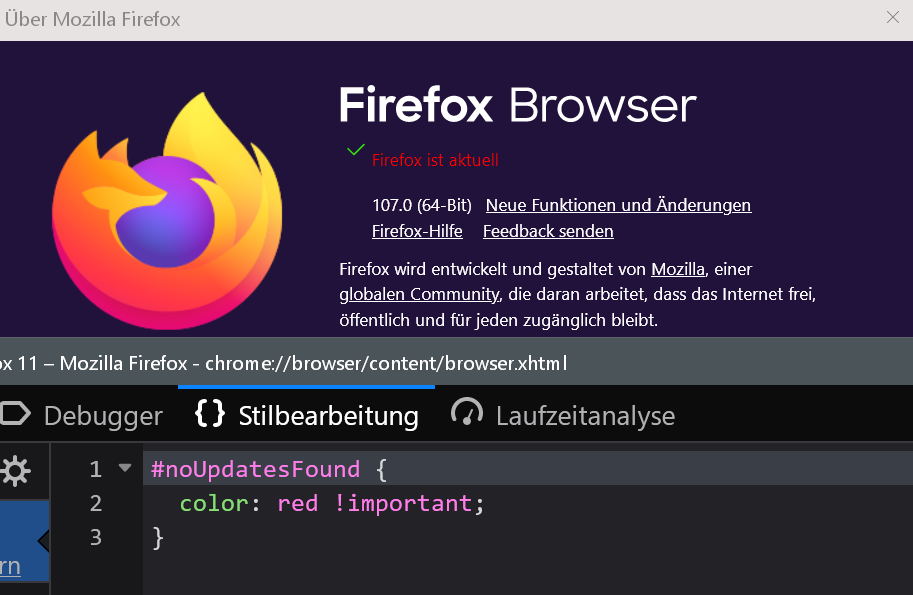Switch to the Stilbearbeitung tab
The height and width of the screenshot is (595, 913).
point(306,415)
